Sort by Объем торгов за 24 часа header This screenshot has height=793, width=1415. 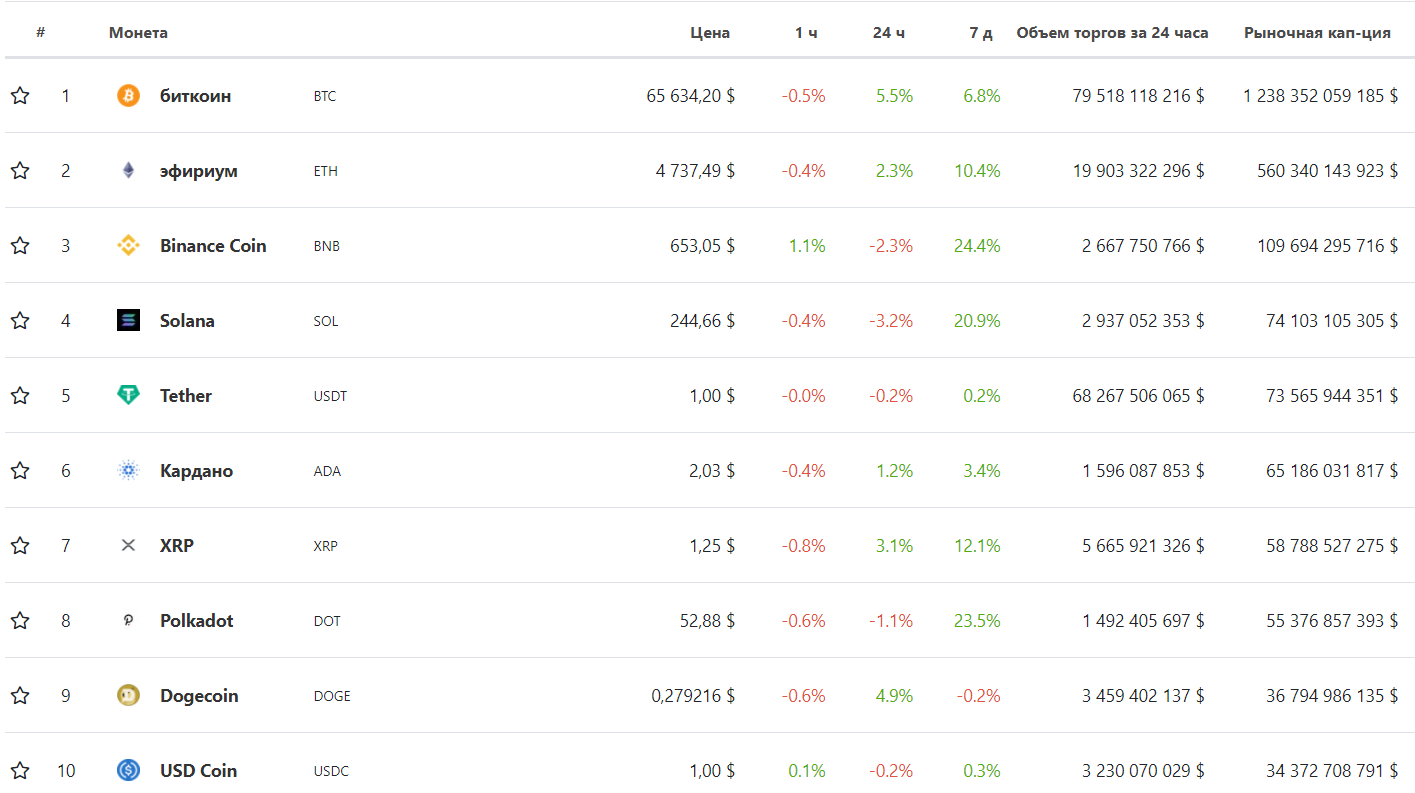1112,33
